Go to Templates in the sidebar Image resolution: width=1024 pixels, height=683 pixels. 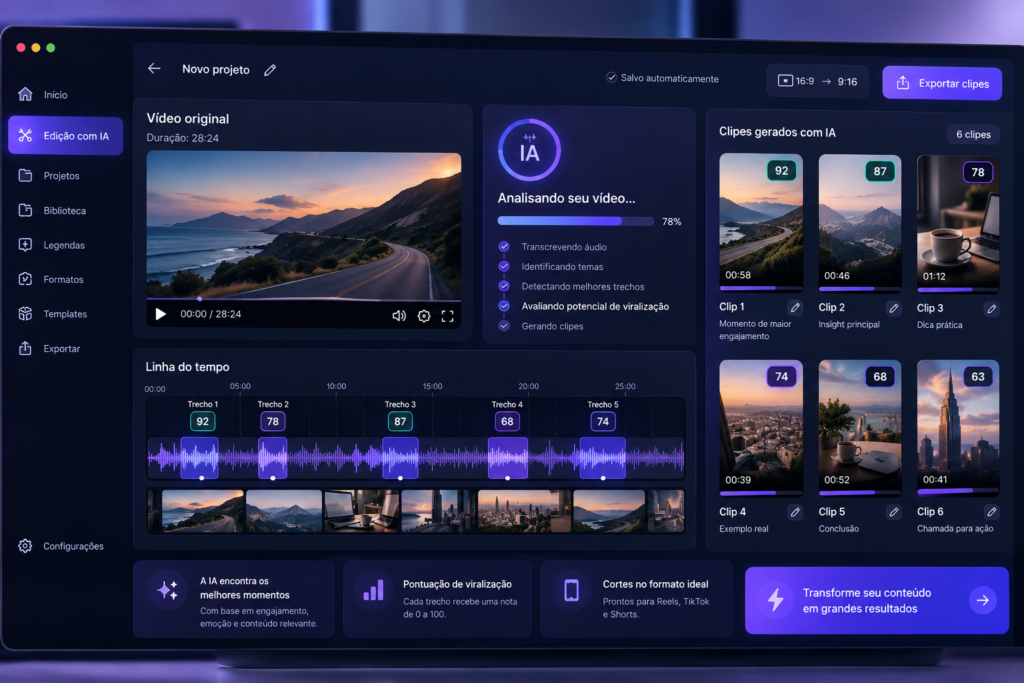tap(65, 314)
